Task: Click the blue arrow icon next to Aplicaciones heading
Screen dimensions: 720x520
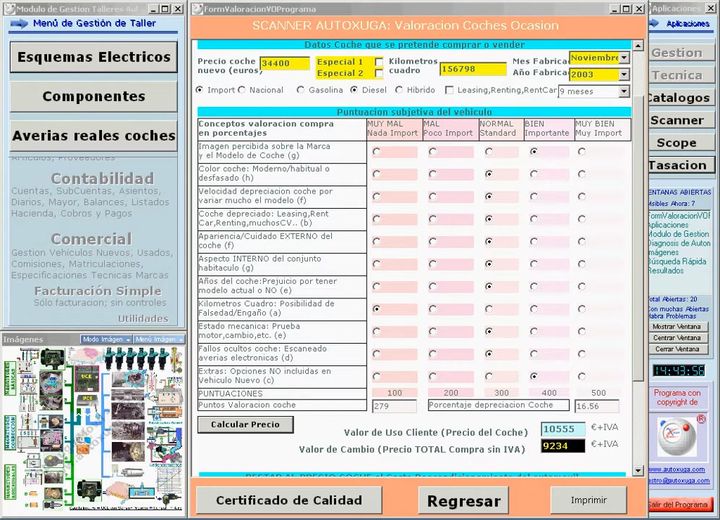Action: pos(654,23)
